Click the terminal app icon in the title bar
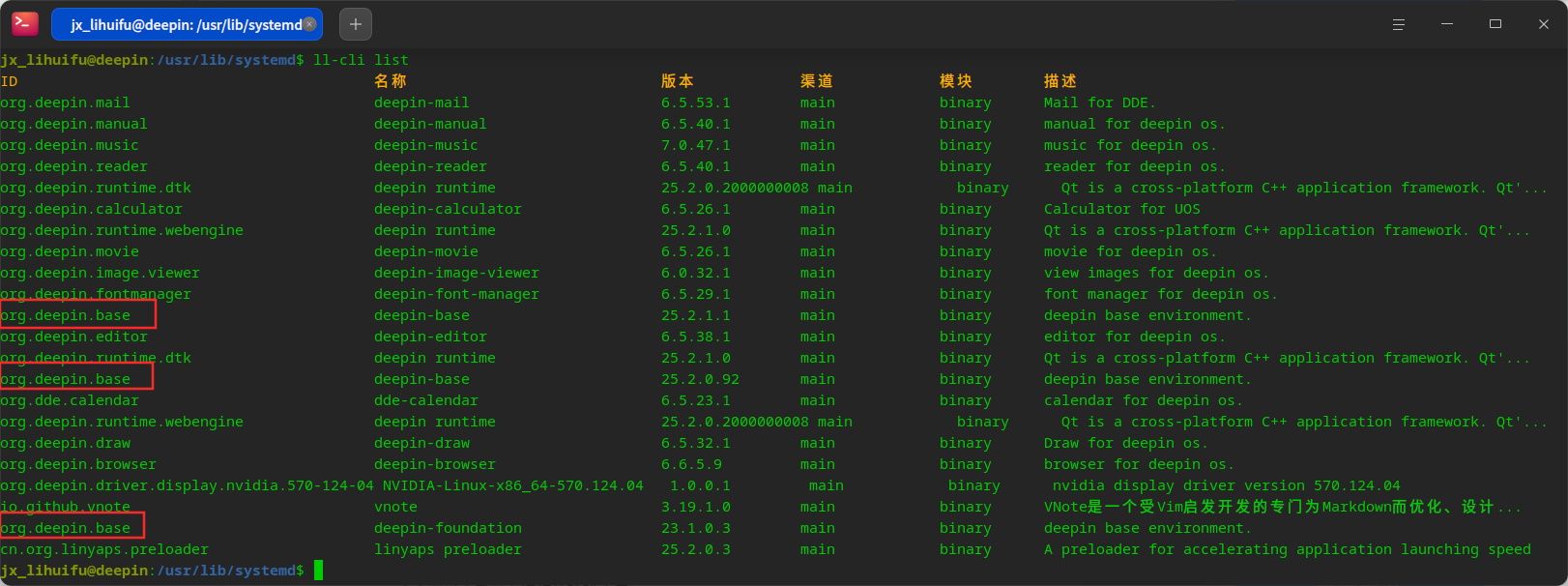Image resolution: width=1568 pixels, height=586 pixels. [x=25, y=24]
